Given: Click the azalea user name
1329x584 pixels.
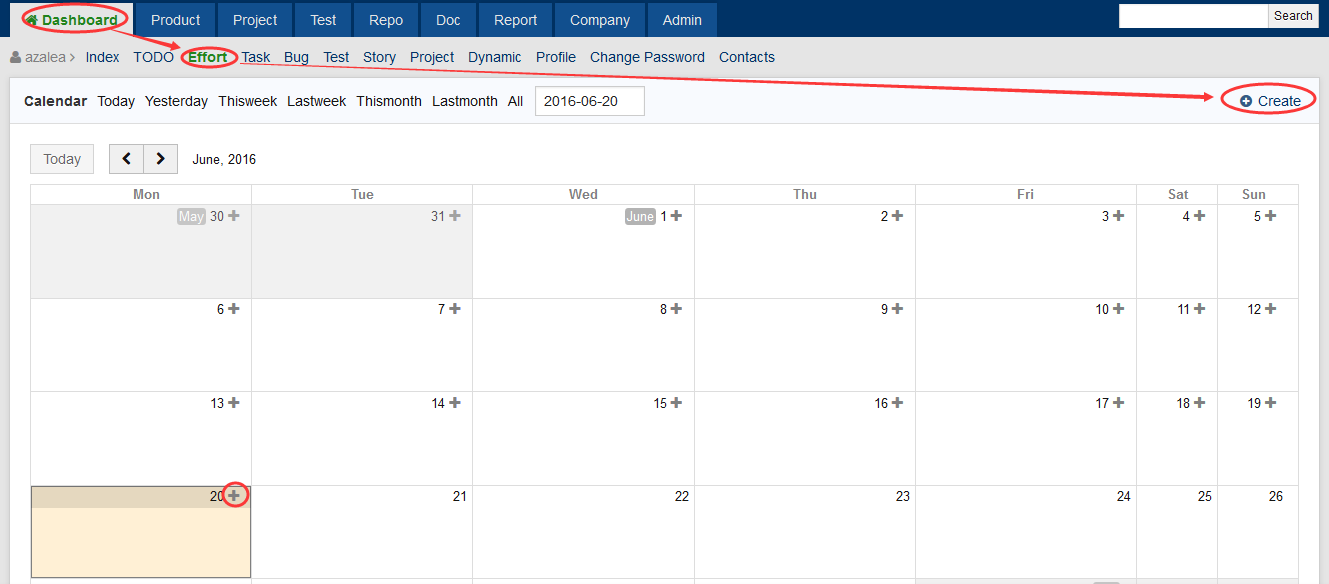Looking at the screenshot, I should point(44,57).
